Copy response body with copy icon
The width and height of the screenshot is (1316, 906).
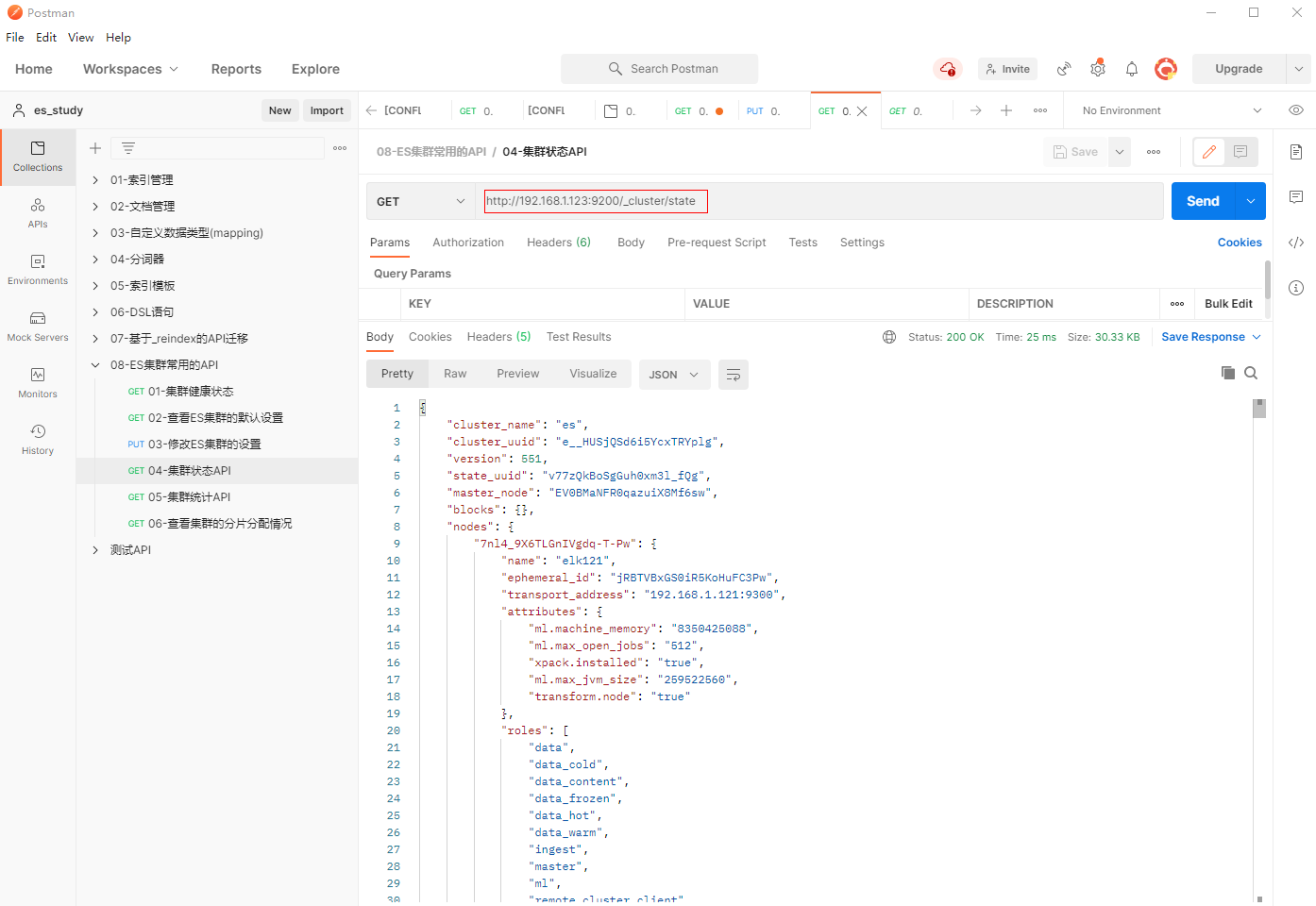coord(1227,373)
